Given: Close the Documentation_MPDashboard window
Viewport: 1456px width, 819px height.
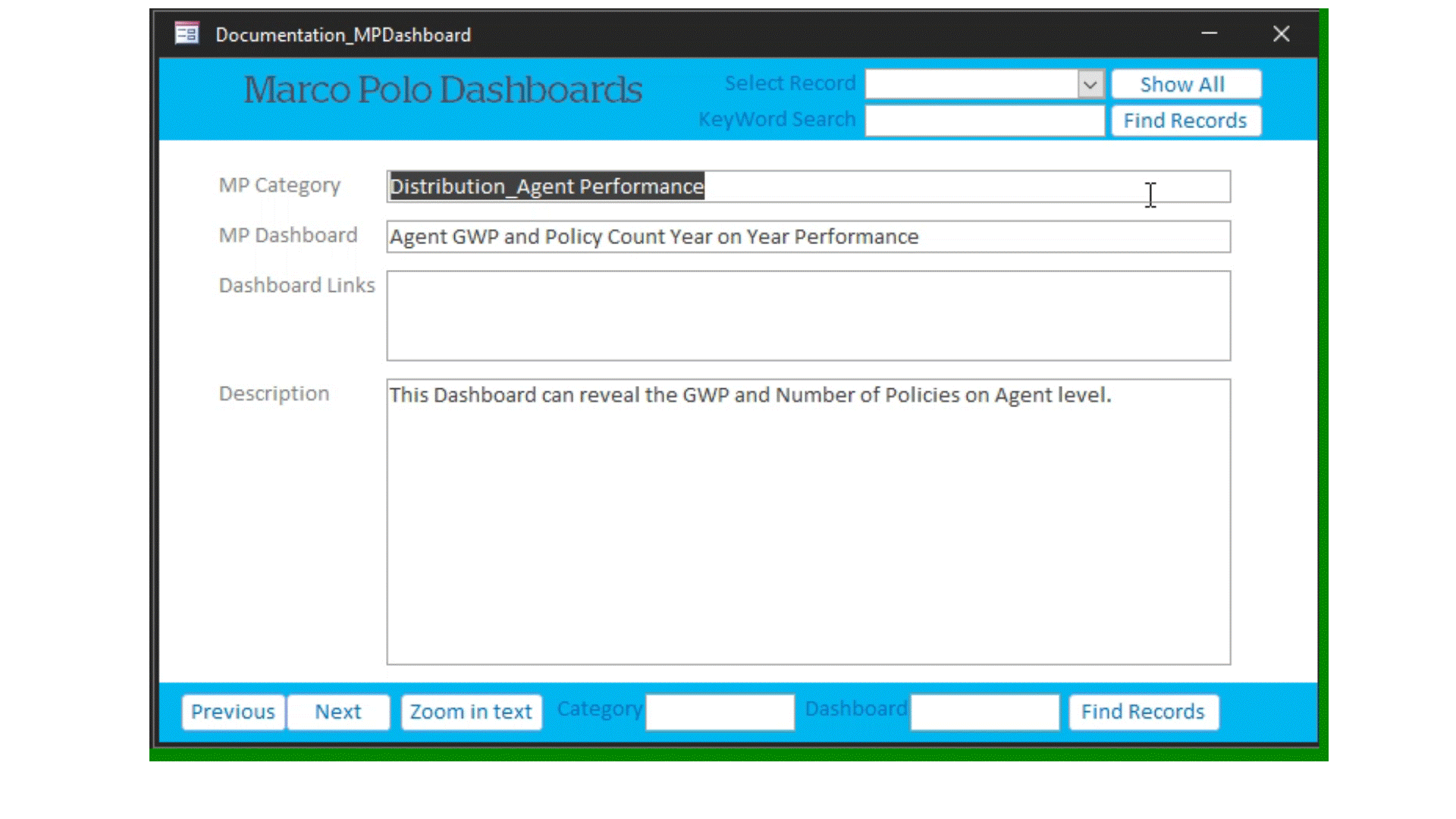Looking at the screenshot, I should [x=1281, y=34].
